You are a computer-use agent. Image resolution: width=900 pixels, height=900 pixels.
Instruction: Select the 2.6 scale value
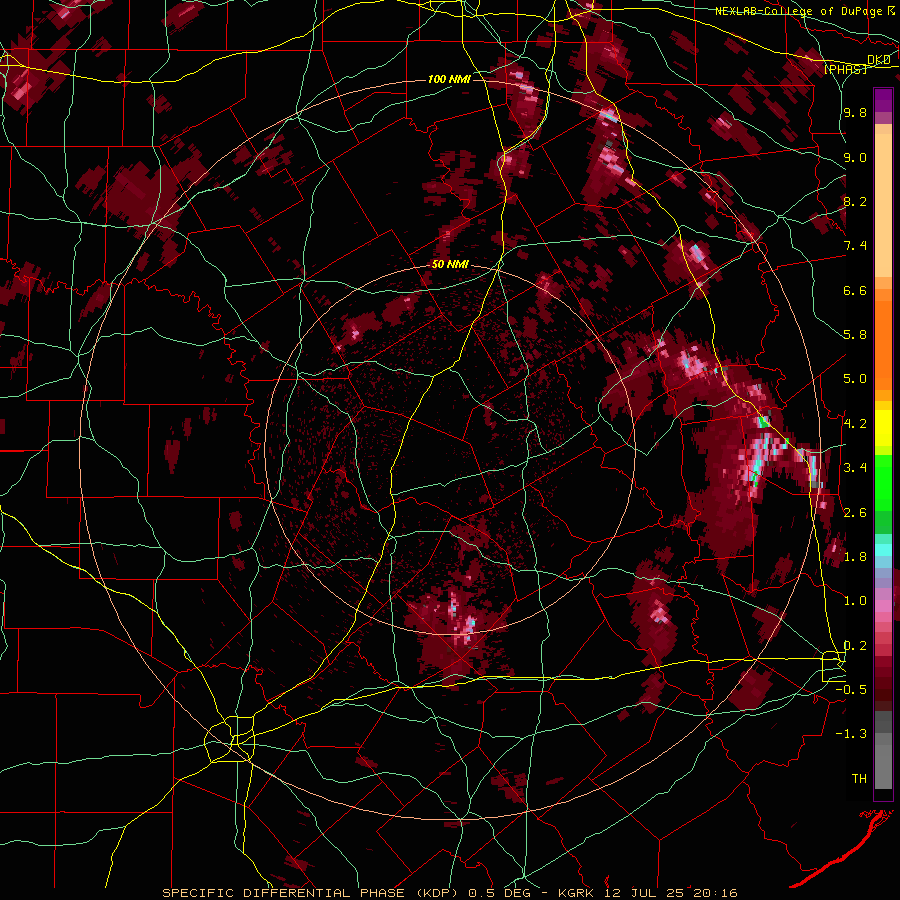855,513
